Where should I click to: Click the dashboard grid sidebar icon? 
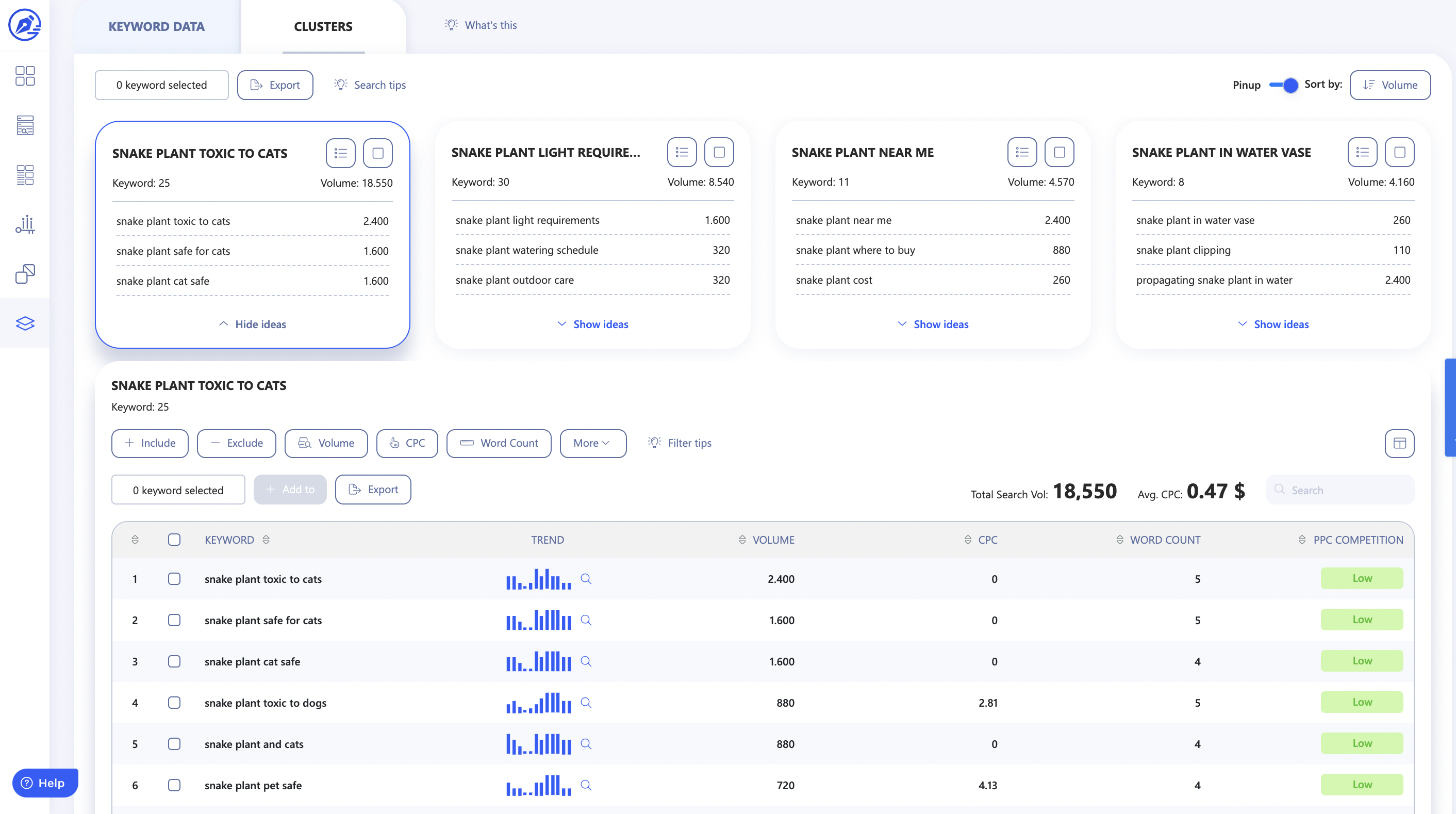pos(25,75)
